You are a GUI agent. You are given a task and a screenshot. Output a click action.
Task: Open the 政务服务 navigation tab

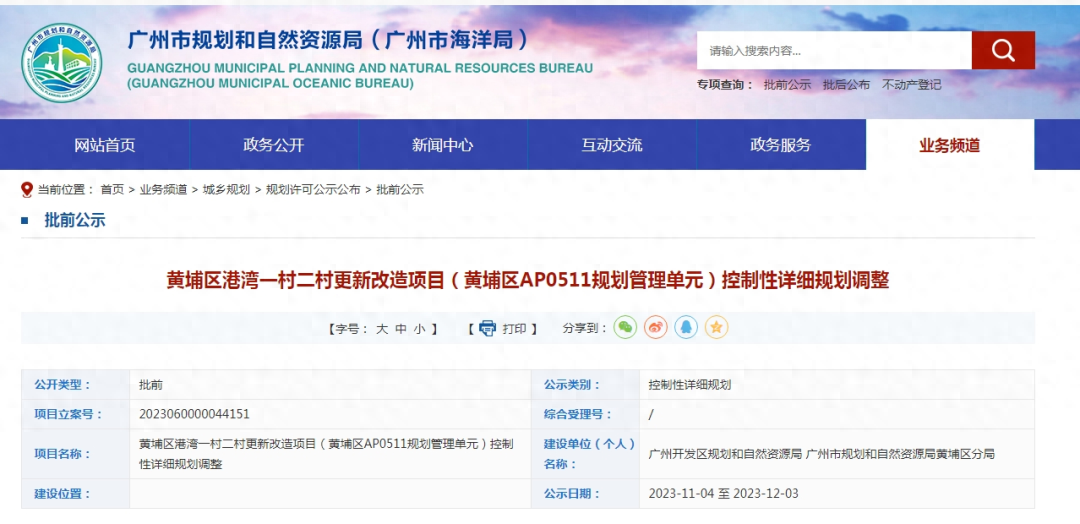[x=781, y=145]
